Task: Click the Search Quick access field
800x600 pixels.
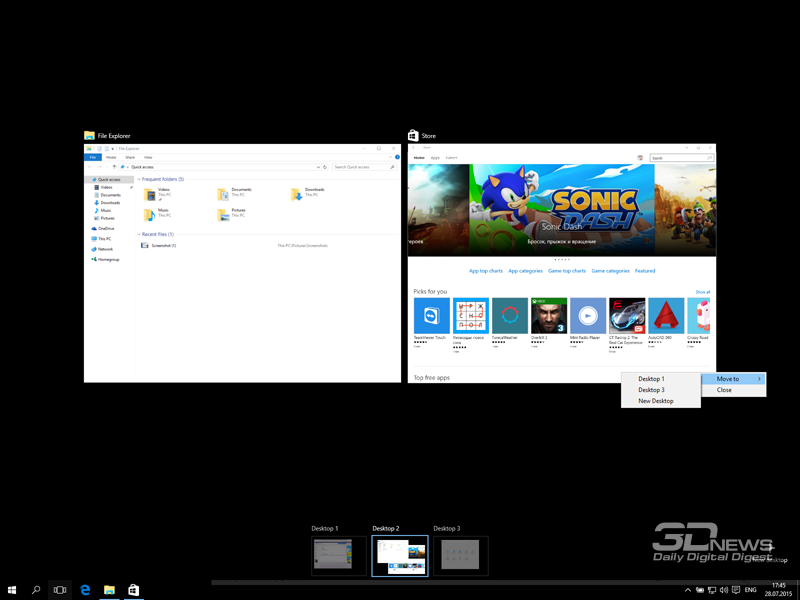Action: coord(364,167)
